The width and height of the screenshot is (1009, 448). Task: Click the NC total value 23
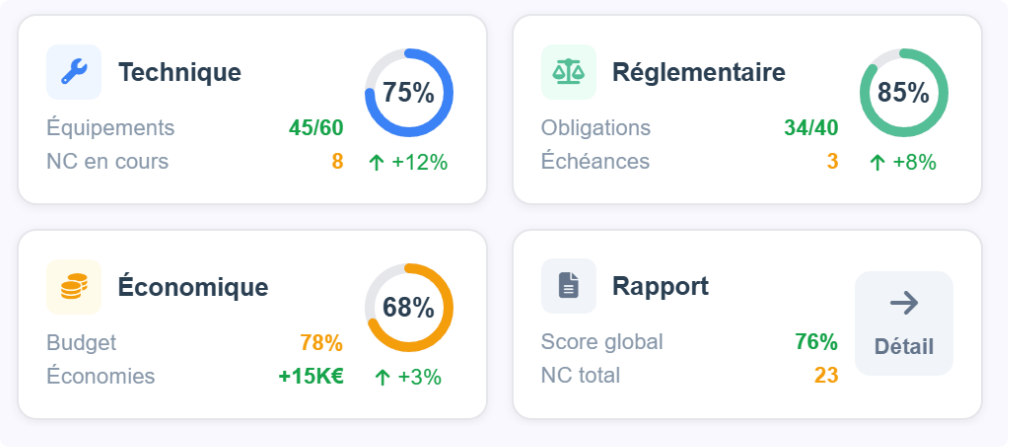825,376
